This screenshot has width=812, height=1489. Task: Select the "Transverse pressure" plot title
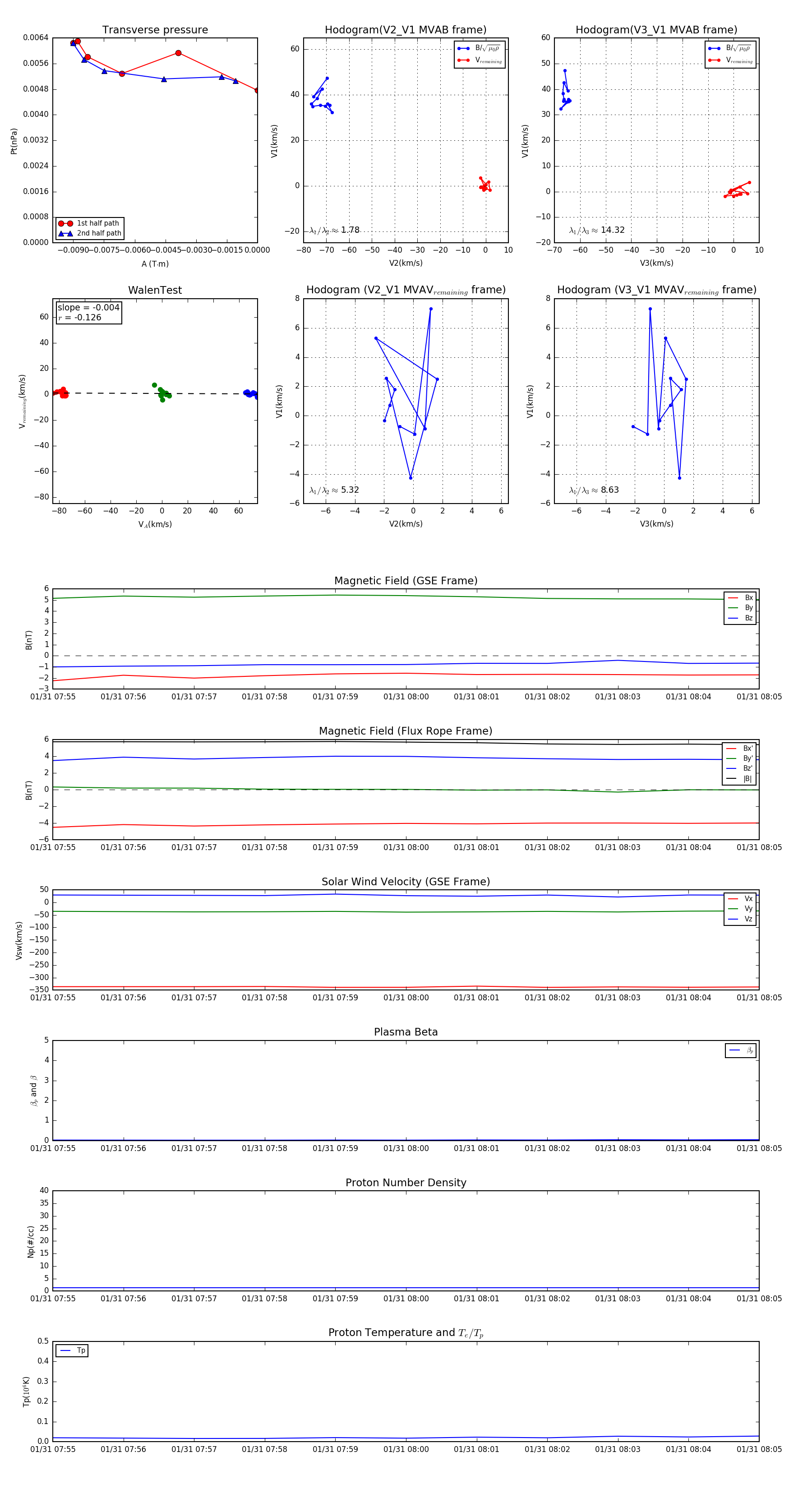pos(155,30)
